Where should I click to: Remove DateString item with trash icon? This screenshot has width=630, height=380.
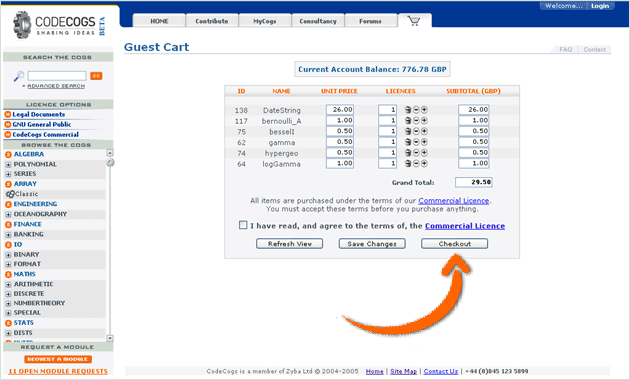tap(408, 110)
